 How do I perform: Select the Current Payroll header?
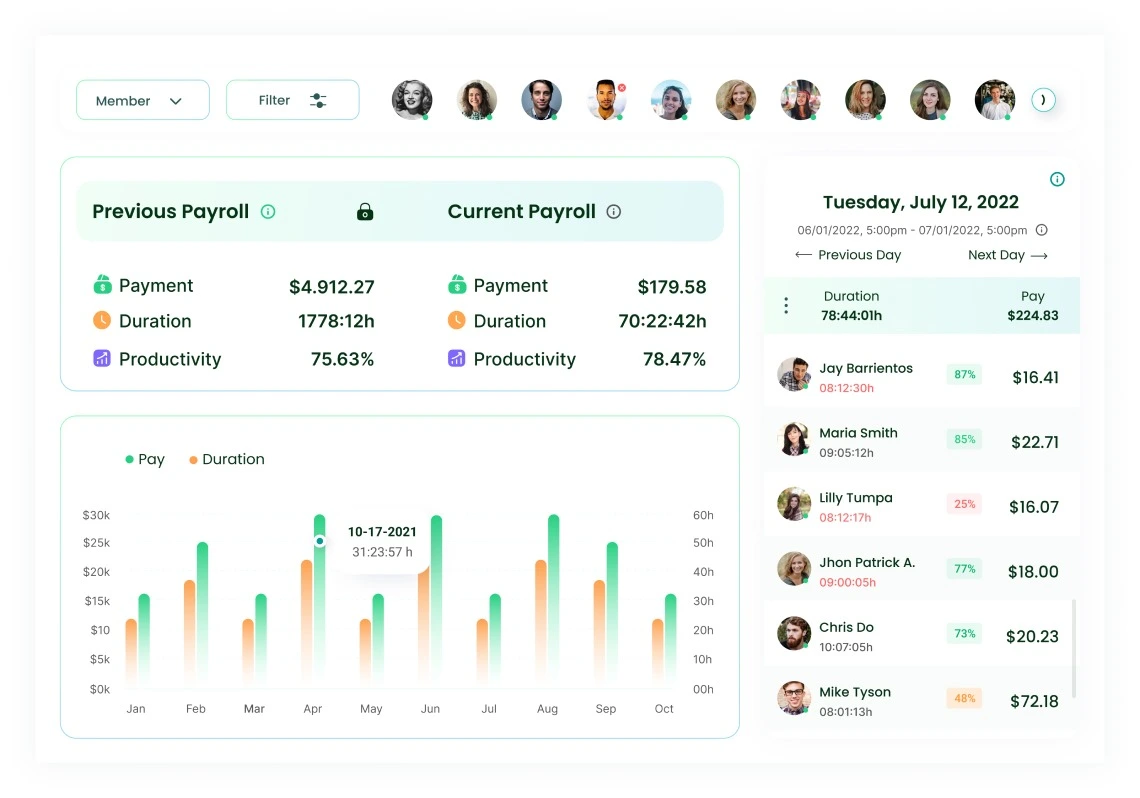tap(521, 212)
